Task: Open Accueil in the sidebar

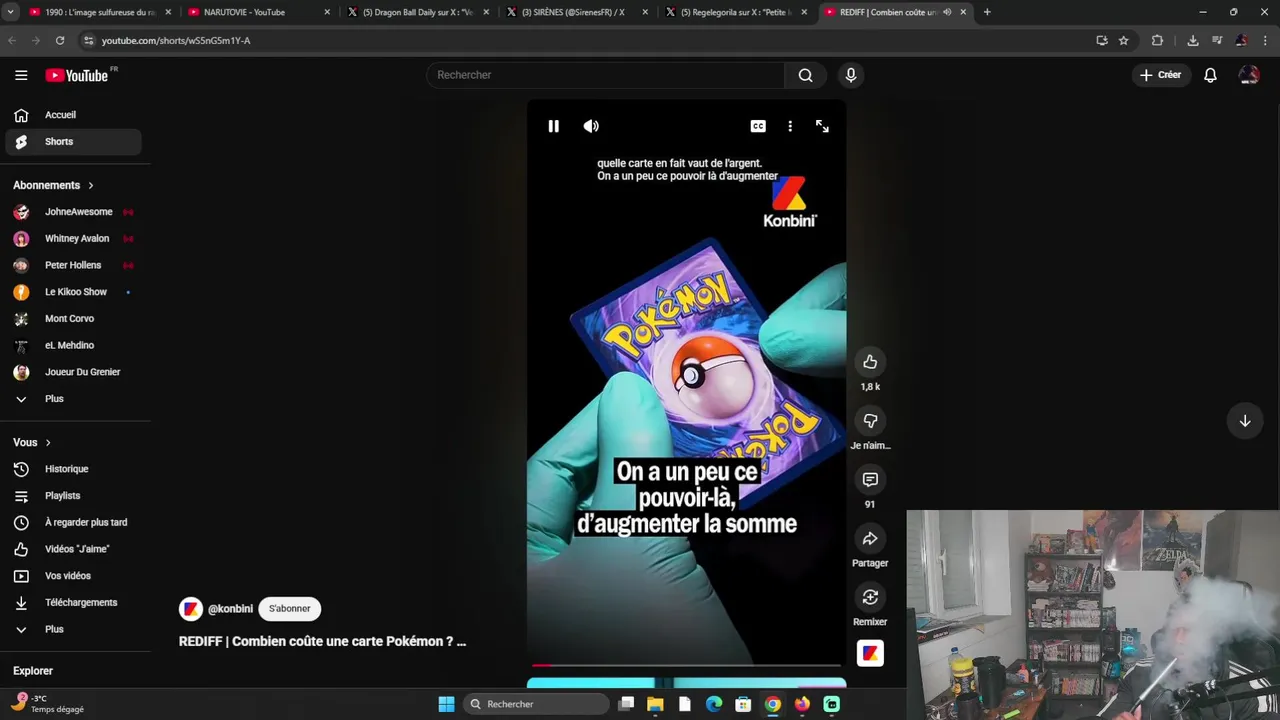Action: [x=73, y=115]
